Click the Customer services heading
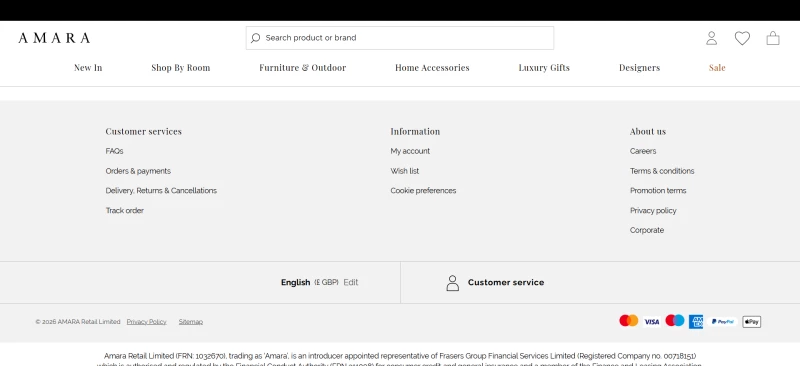This screenshot has height=366, width=800. click(x=143, y=131)
